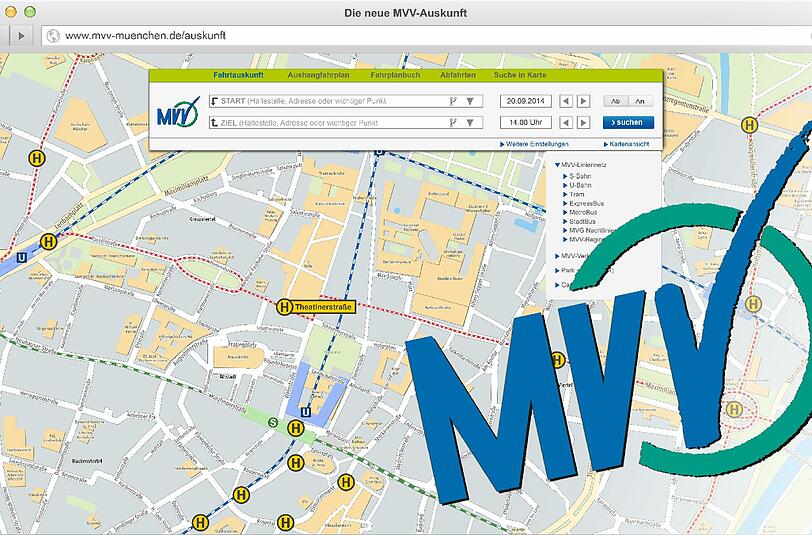
Task: Expand the StadtBus tree item
Action: 566,222
